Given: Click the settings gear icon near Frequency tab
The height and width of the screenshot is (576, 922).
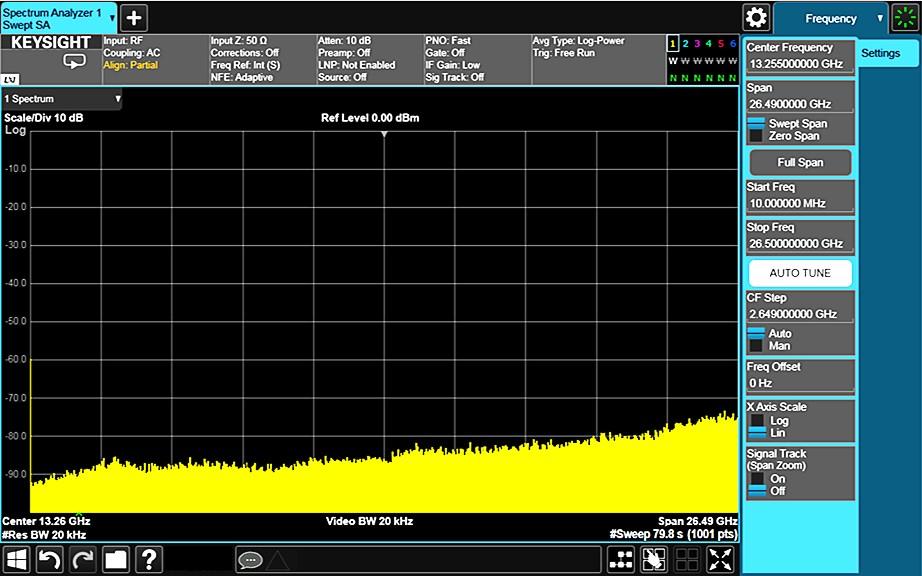Looking at the screenshot, I should pyautogui.click(x=757, y=17).
